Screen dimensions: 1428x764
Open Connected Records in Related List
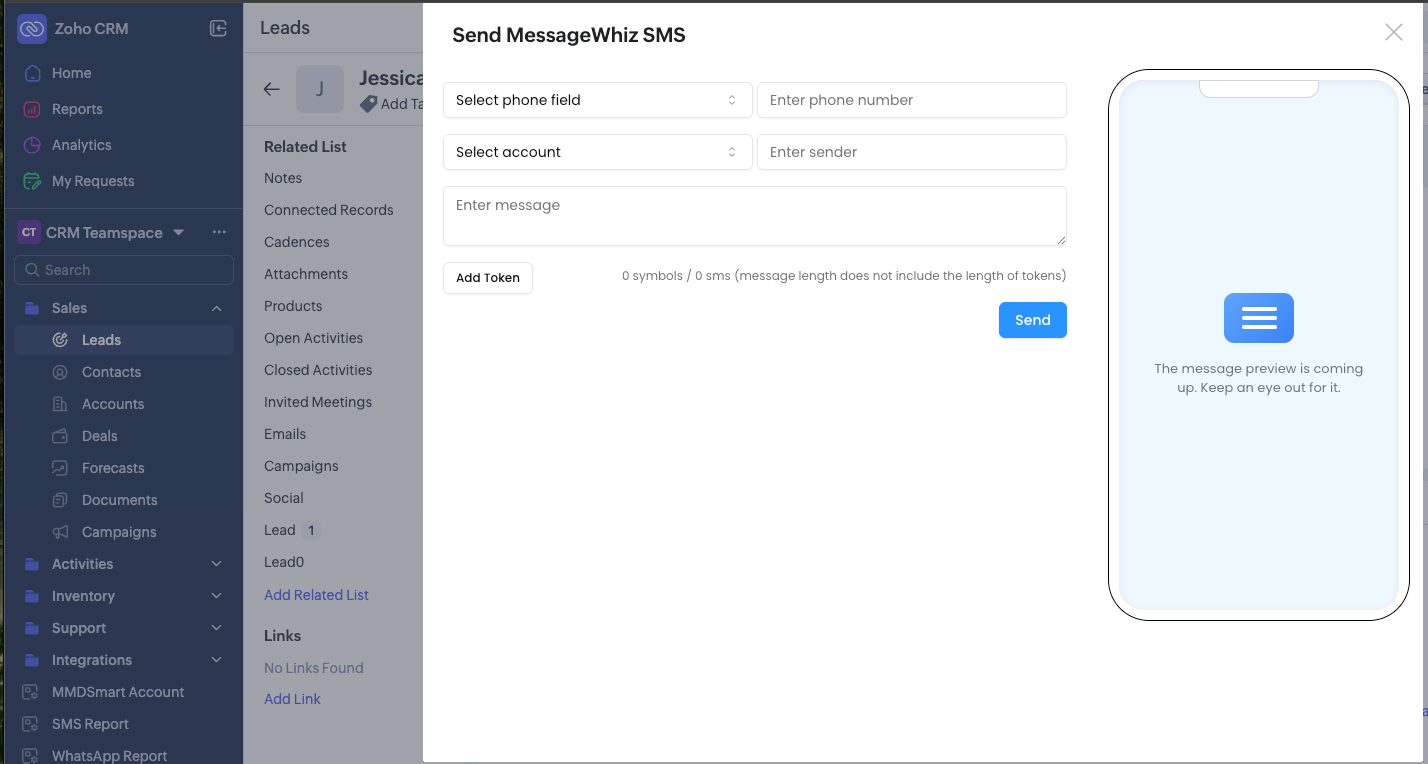pyautogui.click(x=329, y=210)
